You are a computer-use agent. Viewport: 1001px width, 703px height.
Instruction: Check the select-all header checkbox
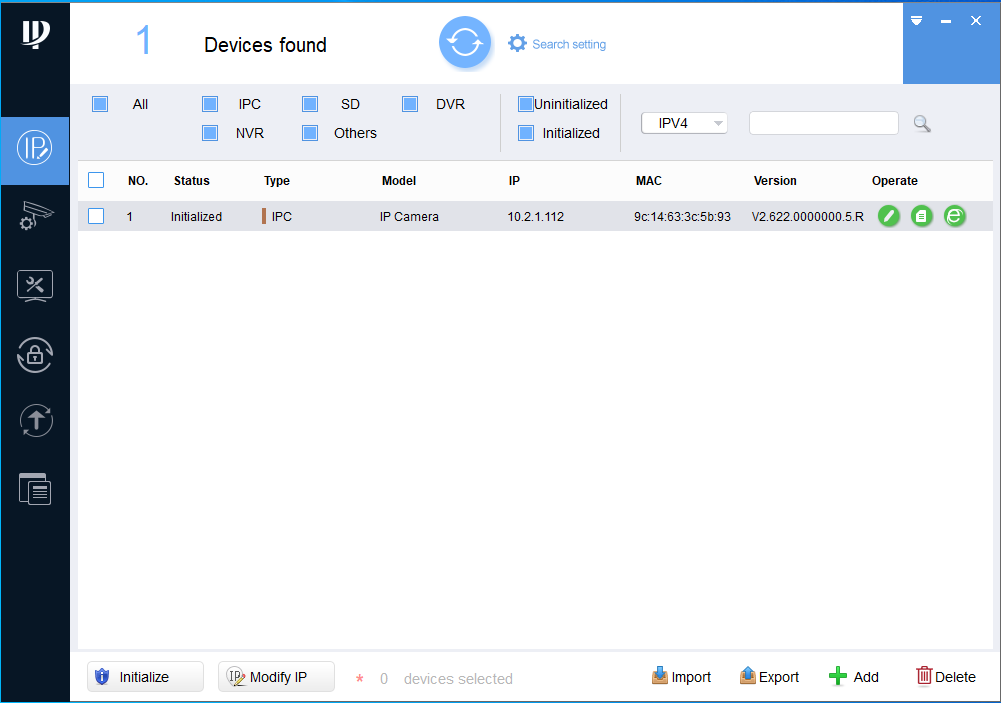pos(96,180)
